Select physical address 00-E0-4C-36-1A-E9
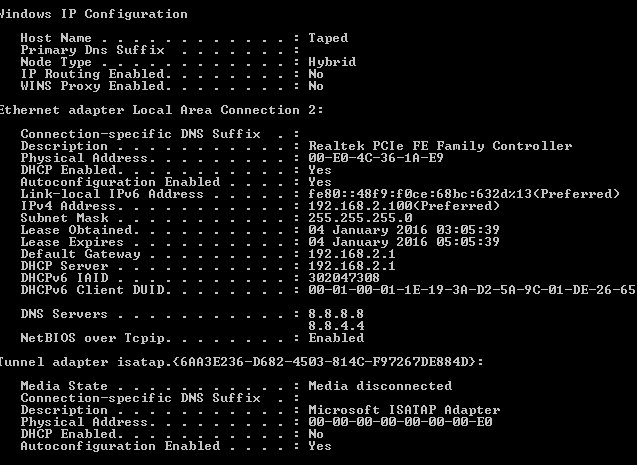Viewport: 638px width, 465px height. click(376, 158)
